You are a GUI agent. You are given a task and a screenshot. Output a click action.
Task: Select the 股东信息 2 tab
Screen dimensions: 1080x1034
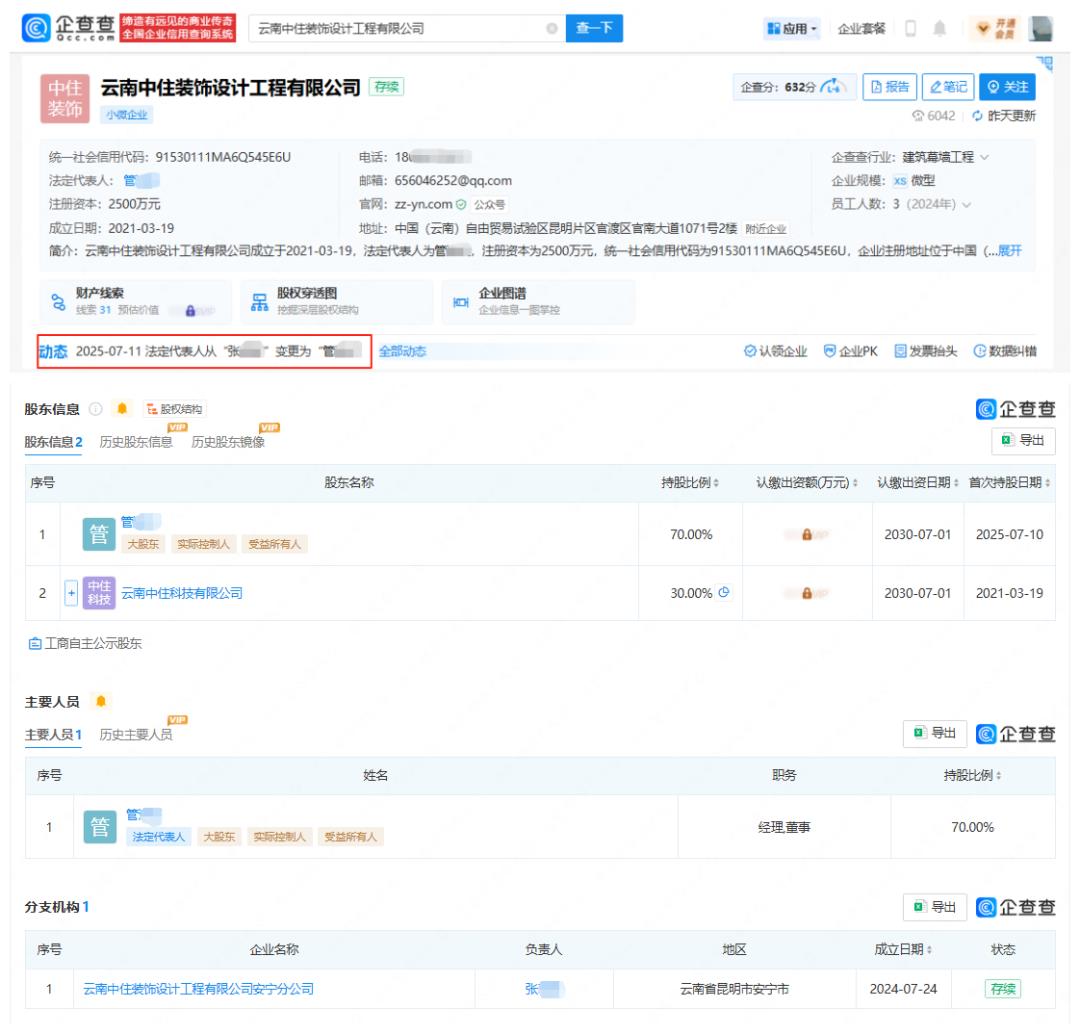[x=54, y=442]
